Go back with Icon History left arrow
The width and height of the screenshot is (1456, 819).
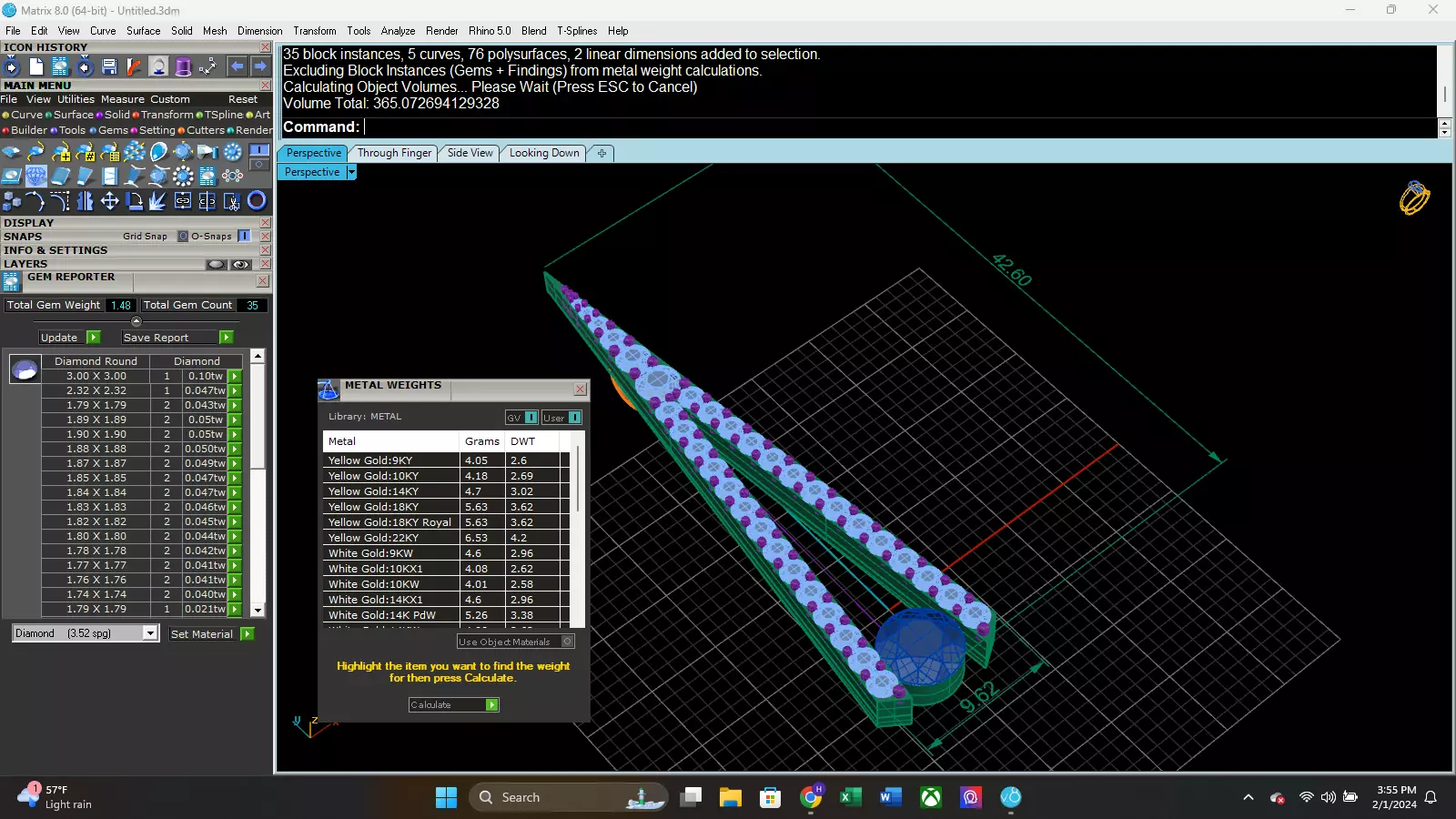[x=237, y=66]
